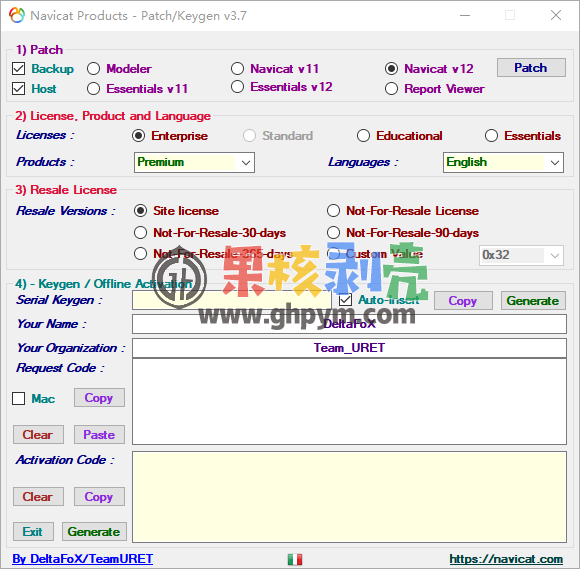580x569 pixels.
Task: Click inside the Request Code text area
Action: 349,401
